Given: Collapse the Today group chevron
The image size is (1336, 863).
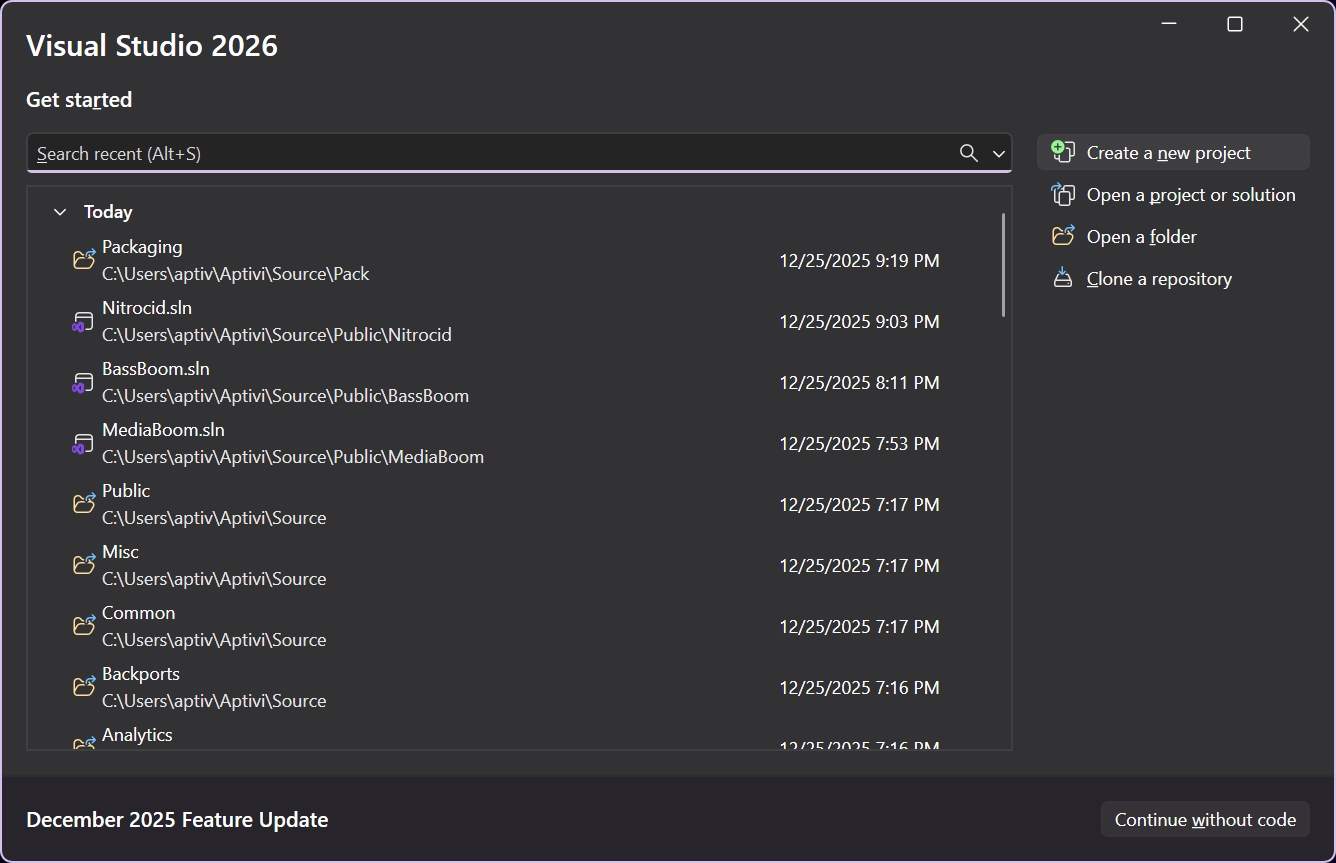Looking at the screenshot, I should [60, 212].
